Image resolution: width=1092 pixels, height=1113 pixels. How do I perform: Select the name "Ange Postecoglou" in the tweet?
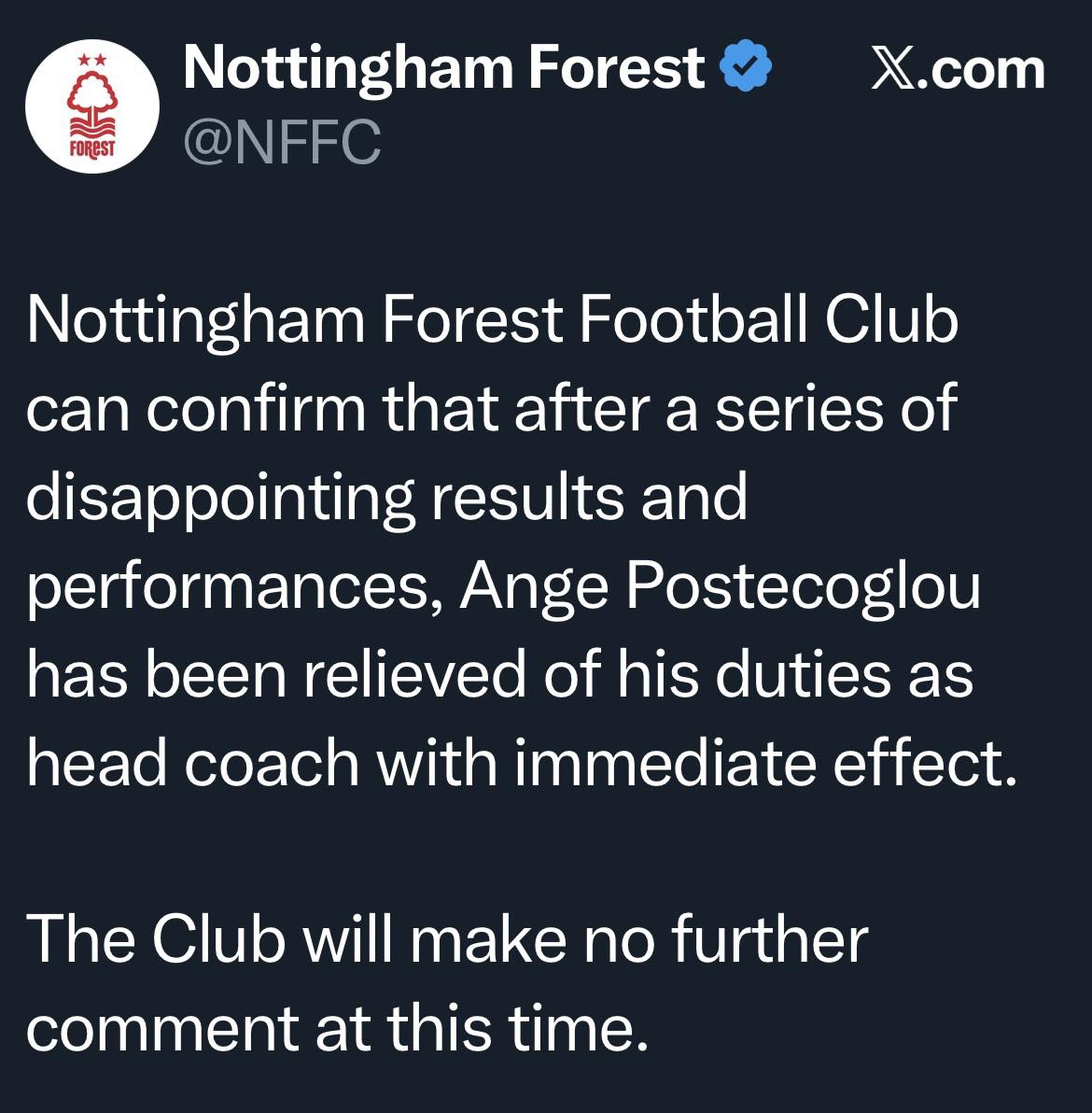click(720, 586)
